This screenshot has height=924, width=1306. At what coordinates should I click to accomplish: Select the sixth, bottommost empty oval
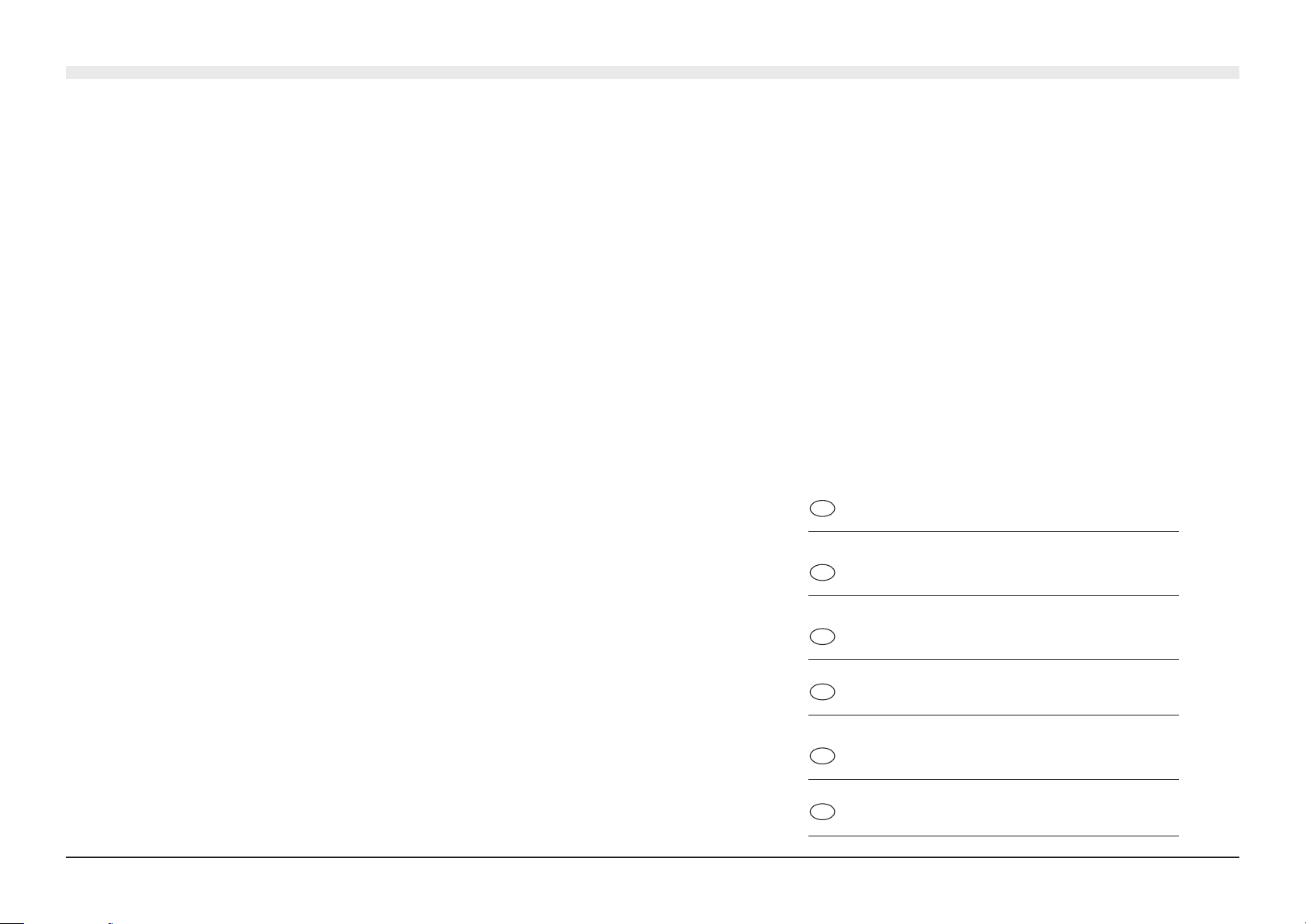822,812
